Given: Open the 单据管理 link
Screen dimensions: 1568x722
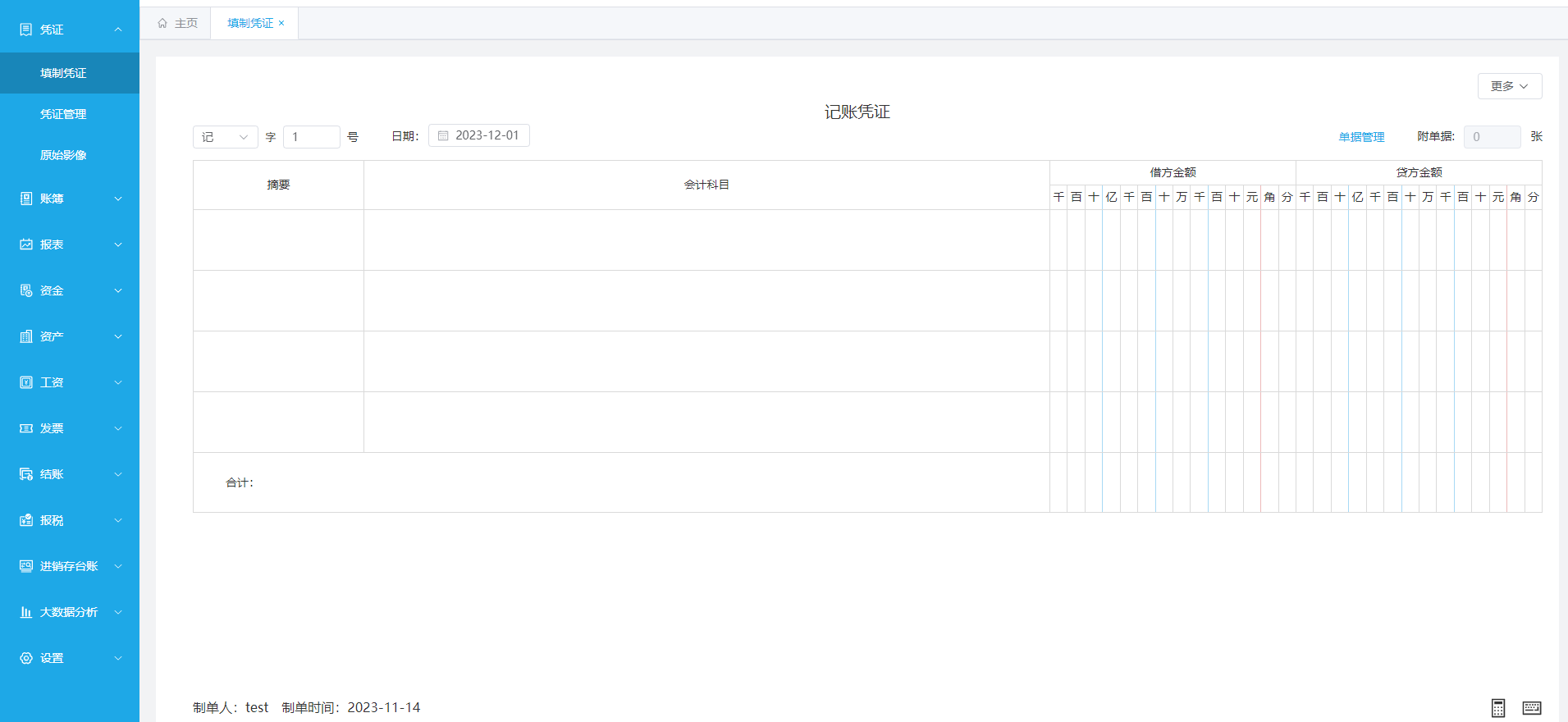Looking at the screenshot, I should (x=1361, y=137).
